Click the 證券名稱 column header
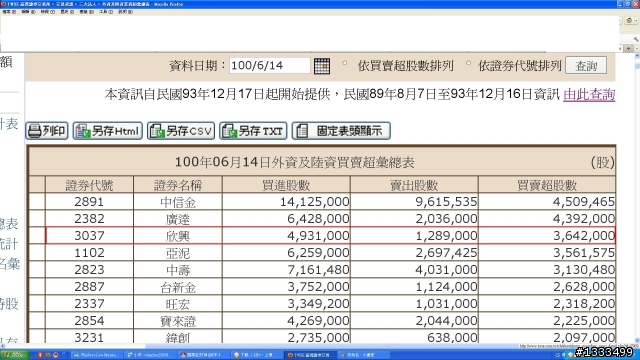The height and width of the screenshot is (360, 640). (178, 185)
